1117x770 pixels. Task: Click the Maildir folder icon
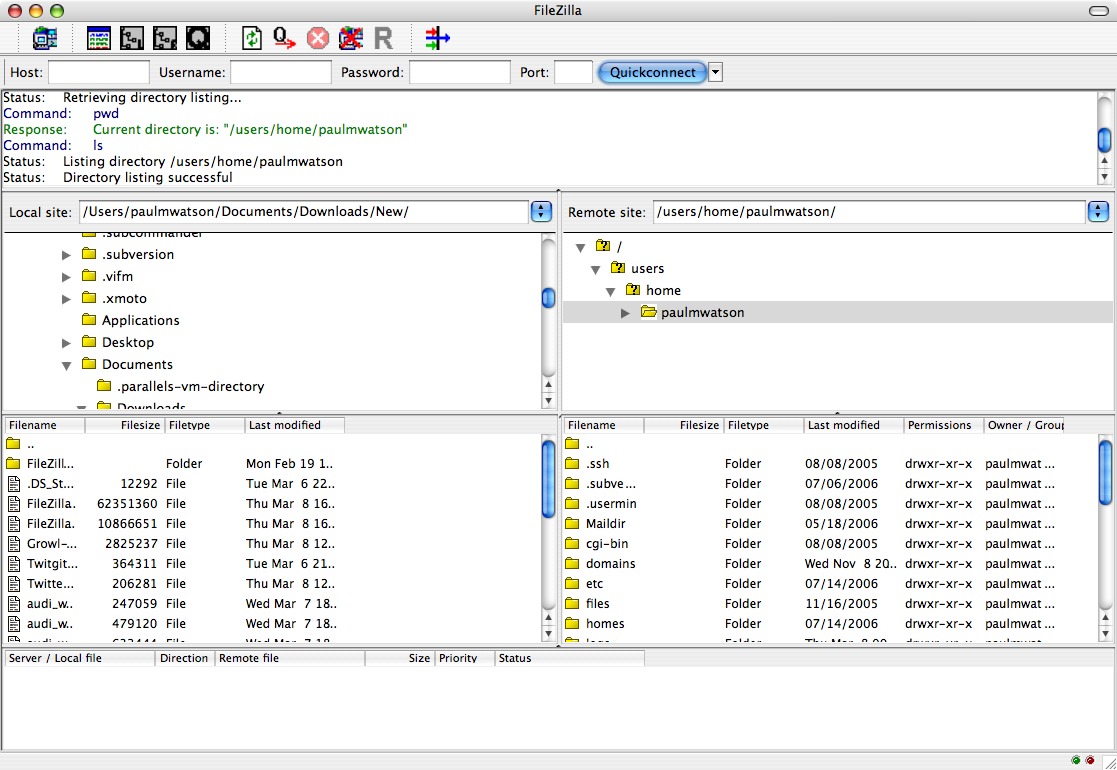[x=572, y=524]
